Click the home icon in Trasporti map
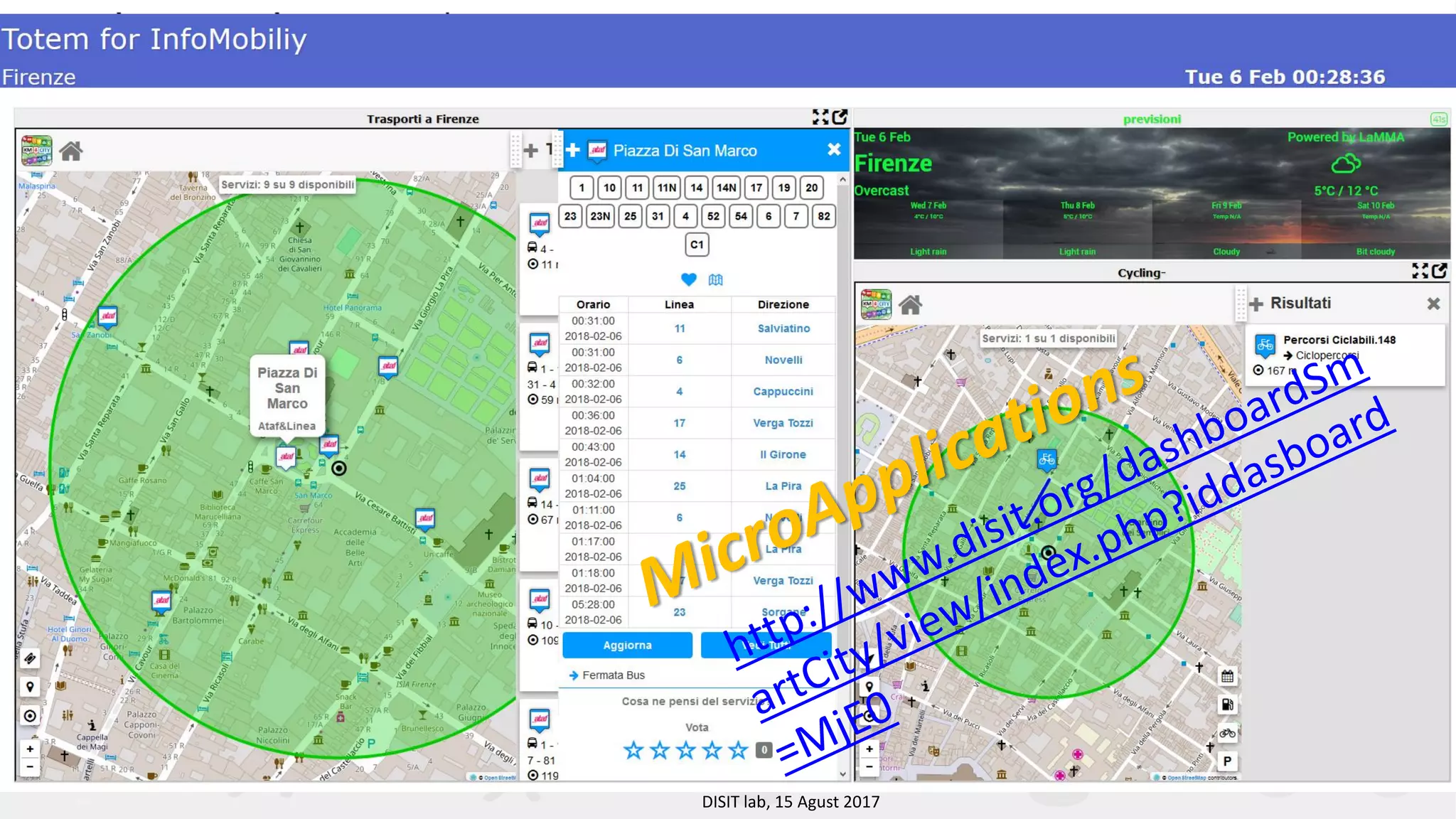The width and height of the screenshot is (1456, 819). point(71,151)
